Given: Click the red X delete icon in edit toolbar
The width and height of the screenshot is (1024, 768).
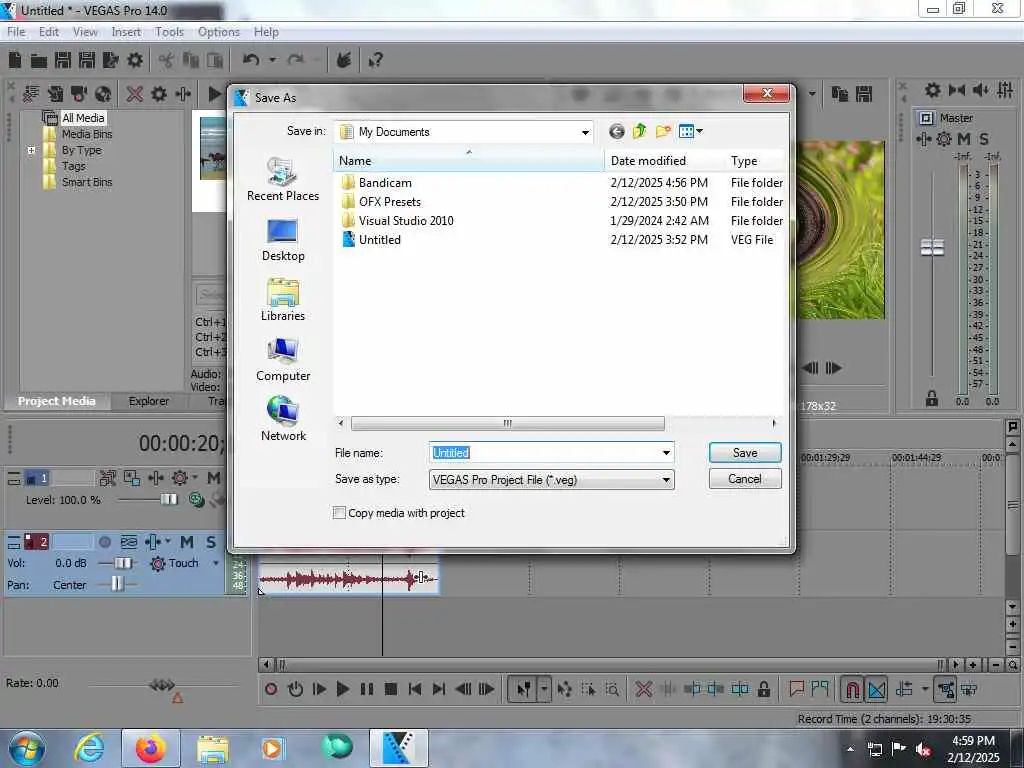Looking at the screenshot, I should (643, 689).
